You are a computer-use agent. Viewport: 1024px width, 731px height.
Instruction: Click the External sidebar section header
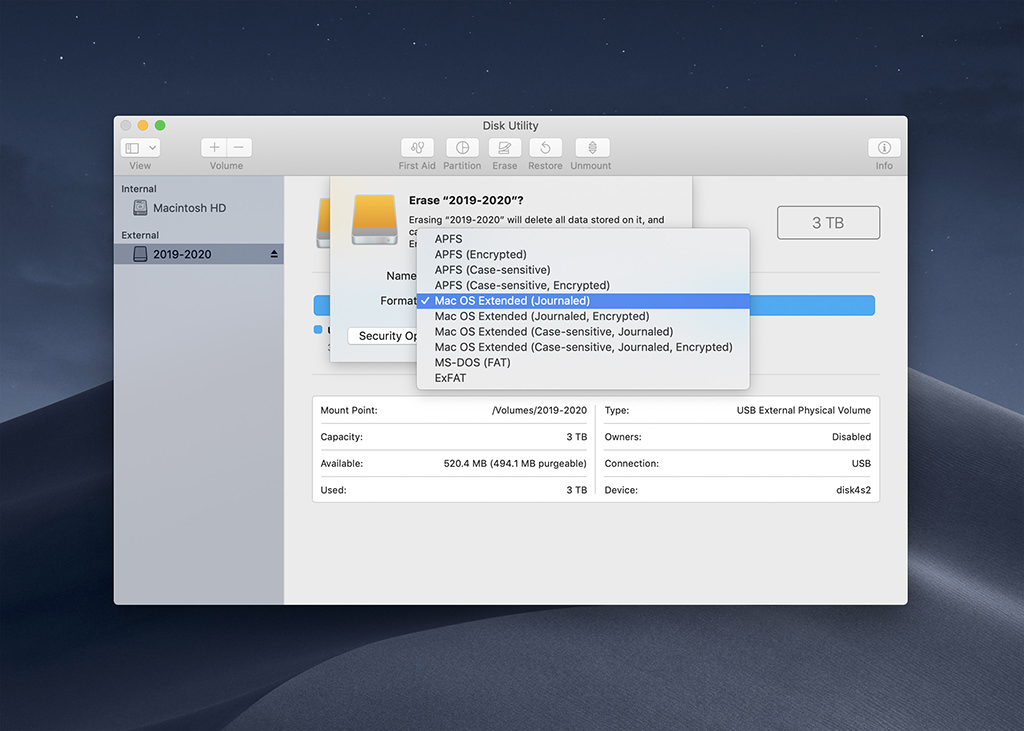pyautogui.click(x=140, y=235)
